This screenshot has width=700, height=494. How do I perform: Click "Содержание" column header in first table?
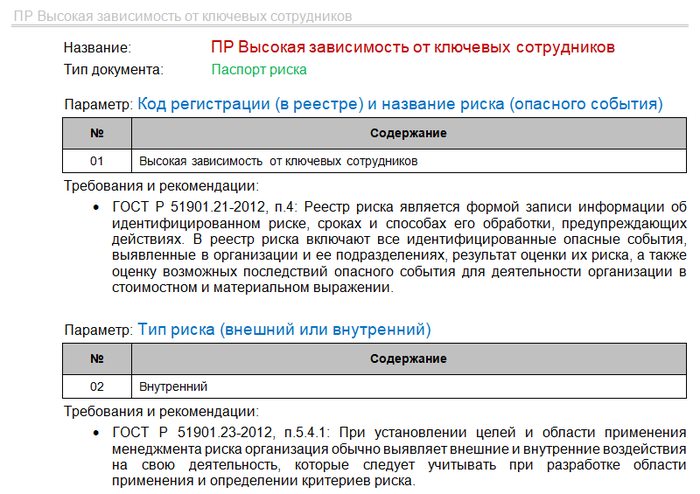click(x=408, y=133)
